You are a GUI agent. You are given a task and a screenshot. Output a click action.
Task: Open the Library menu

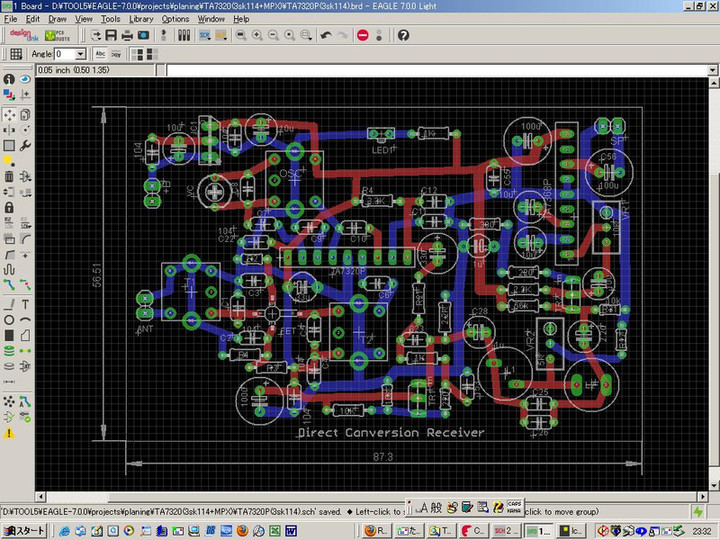[x=141, y=19]
